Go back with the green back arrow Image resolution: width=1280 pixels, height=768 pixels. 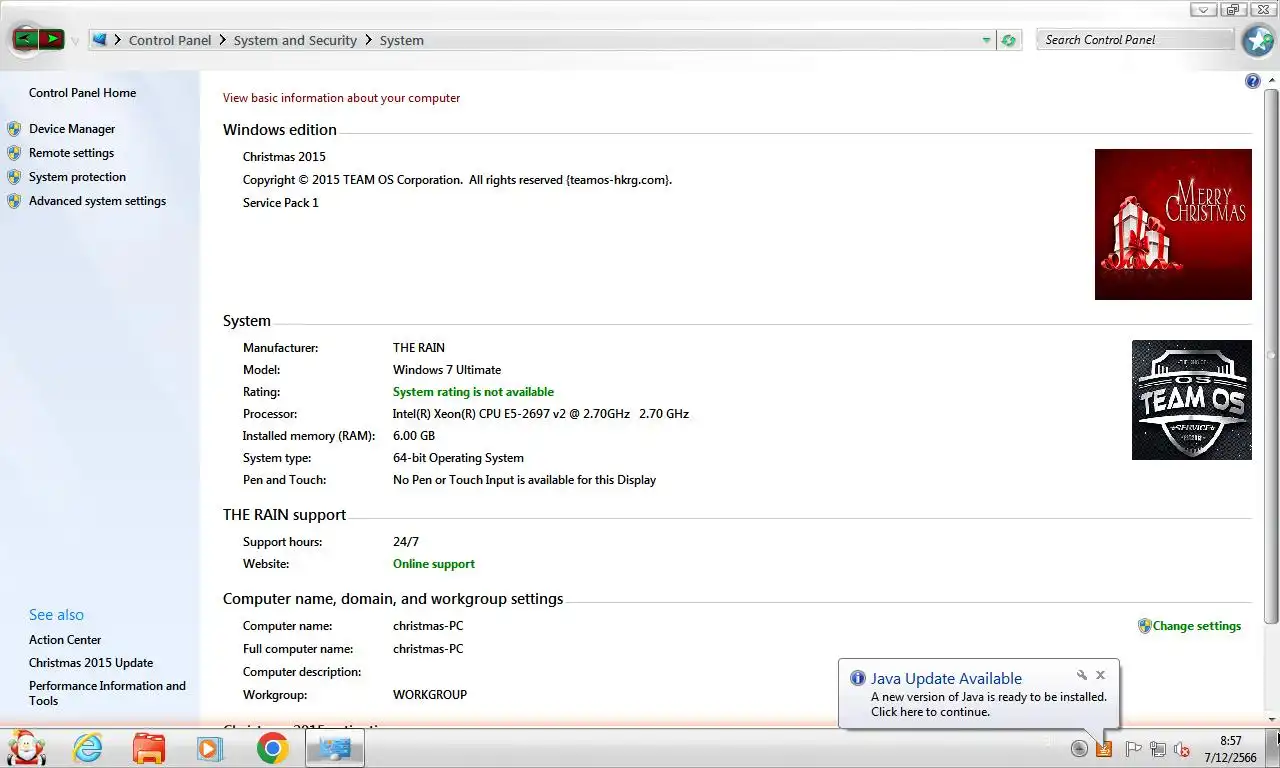[25, 40]
